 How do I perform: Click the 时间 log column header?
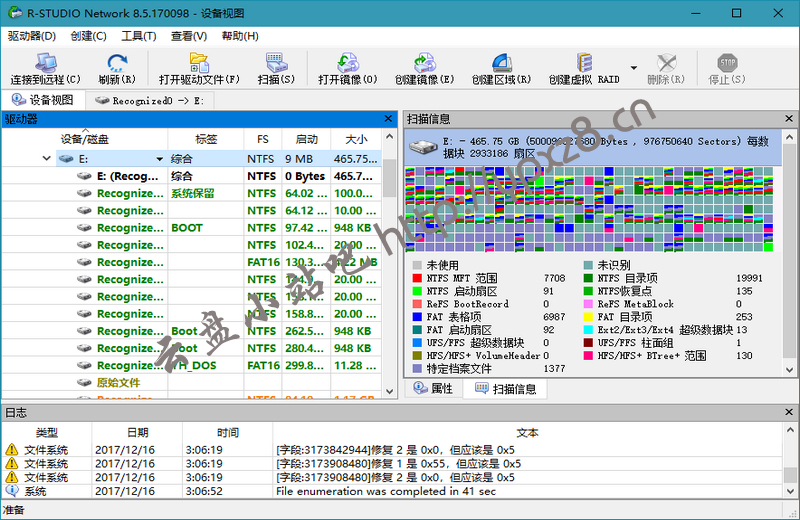[x=228, y=433]
